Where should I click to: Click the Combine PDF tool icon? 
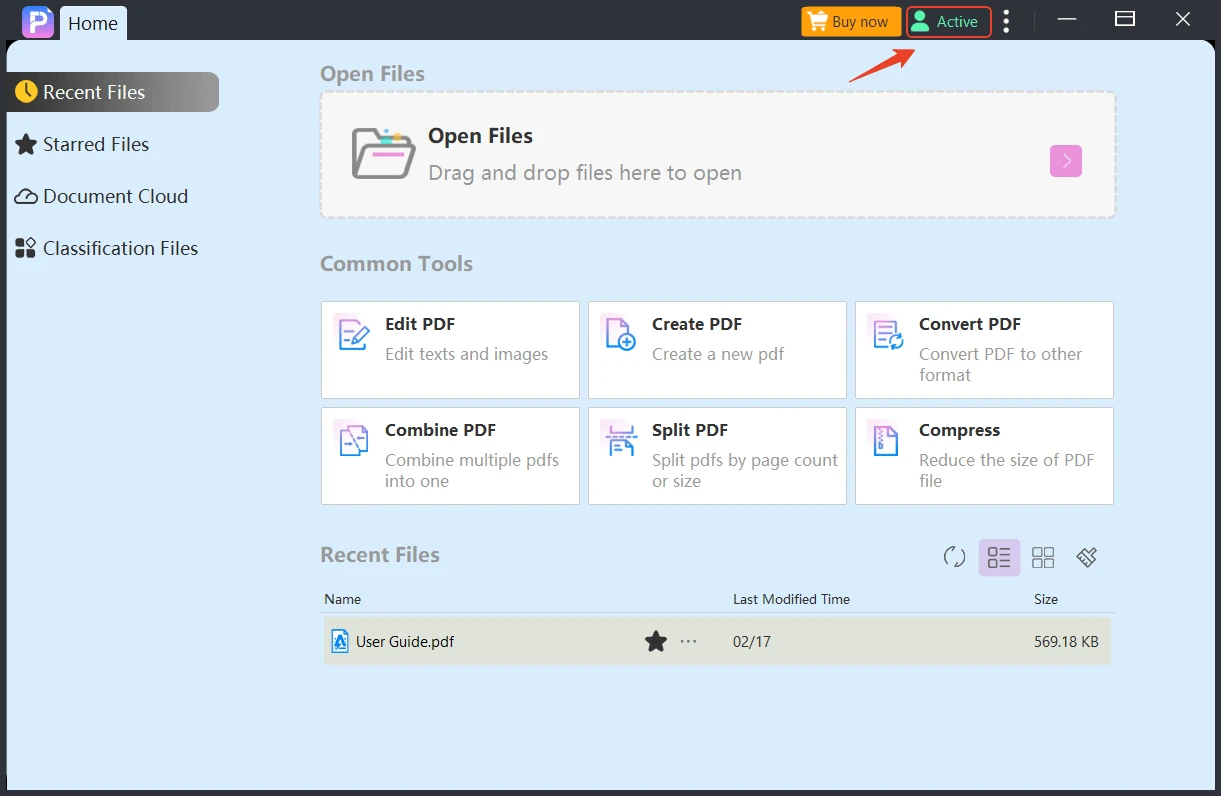coord(353,439)
